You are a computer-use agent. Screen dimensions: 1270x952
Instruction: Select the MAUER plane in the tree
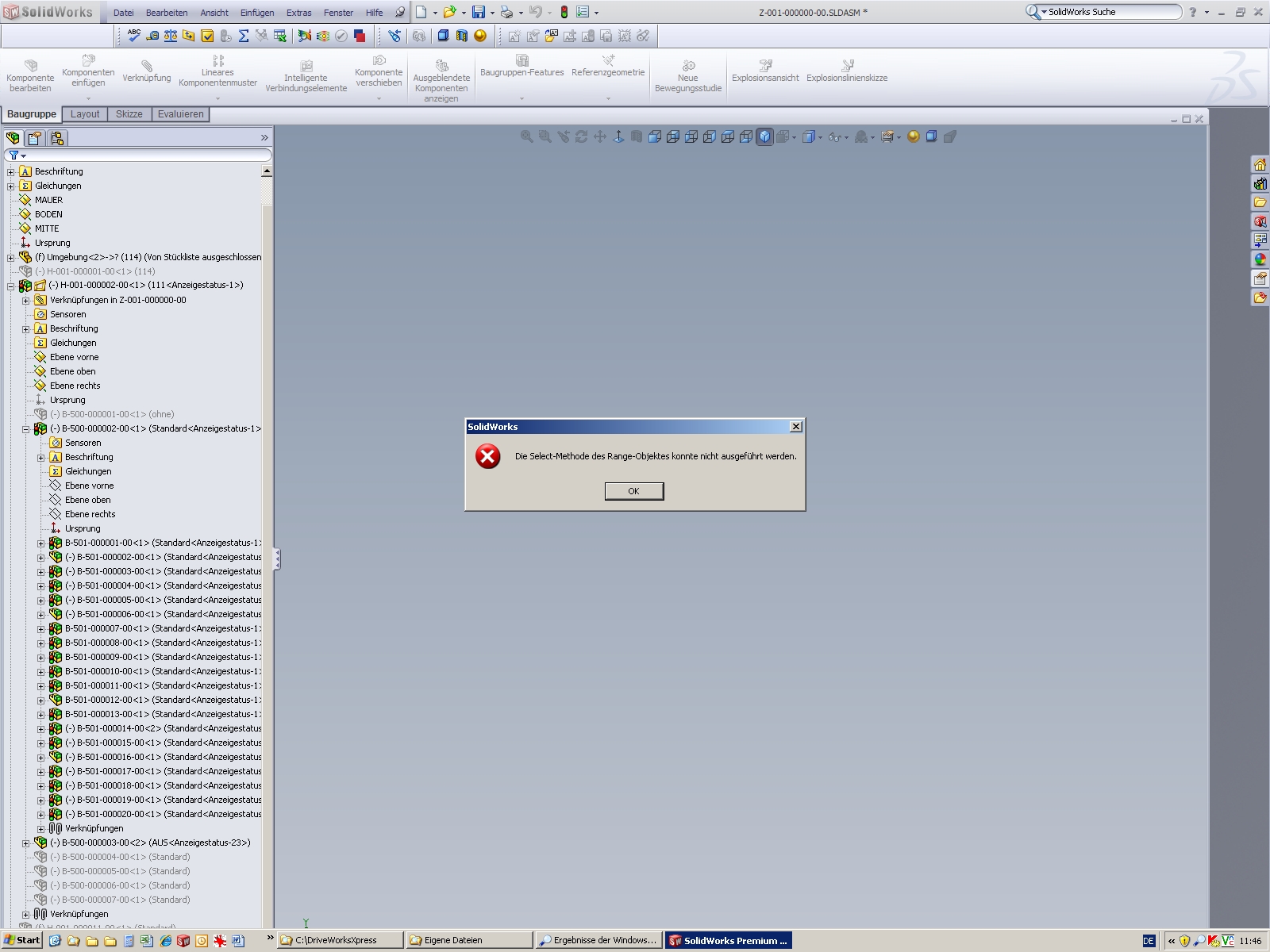click(48, 200)
